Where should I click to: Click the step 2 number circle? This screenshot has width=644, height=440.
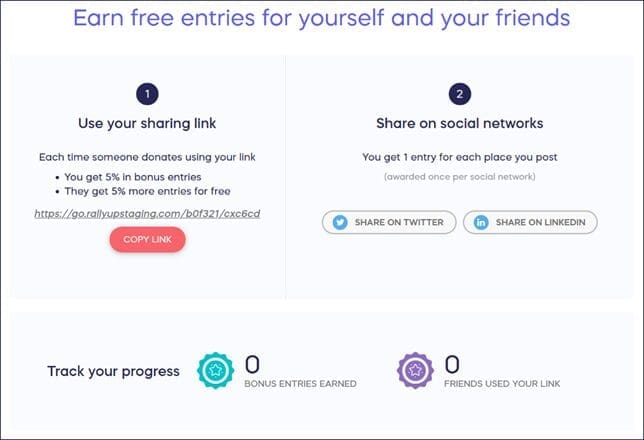click(459, 95)
